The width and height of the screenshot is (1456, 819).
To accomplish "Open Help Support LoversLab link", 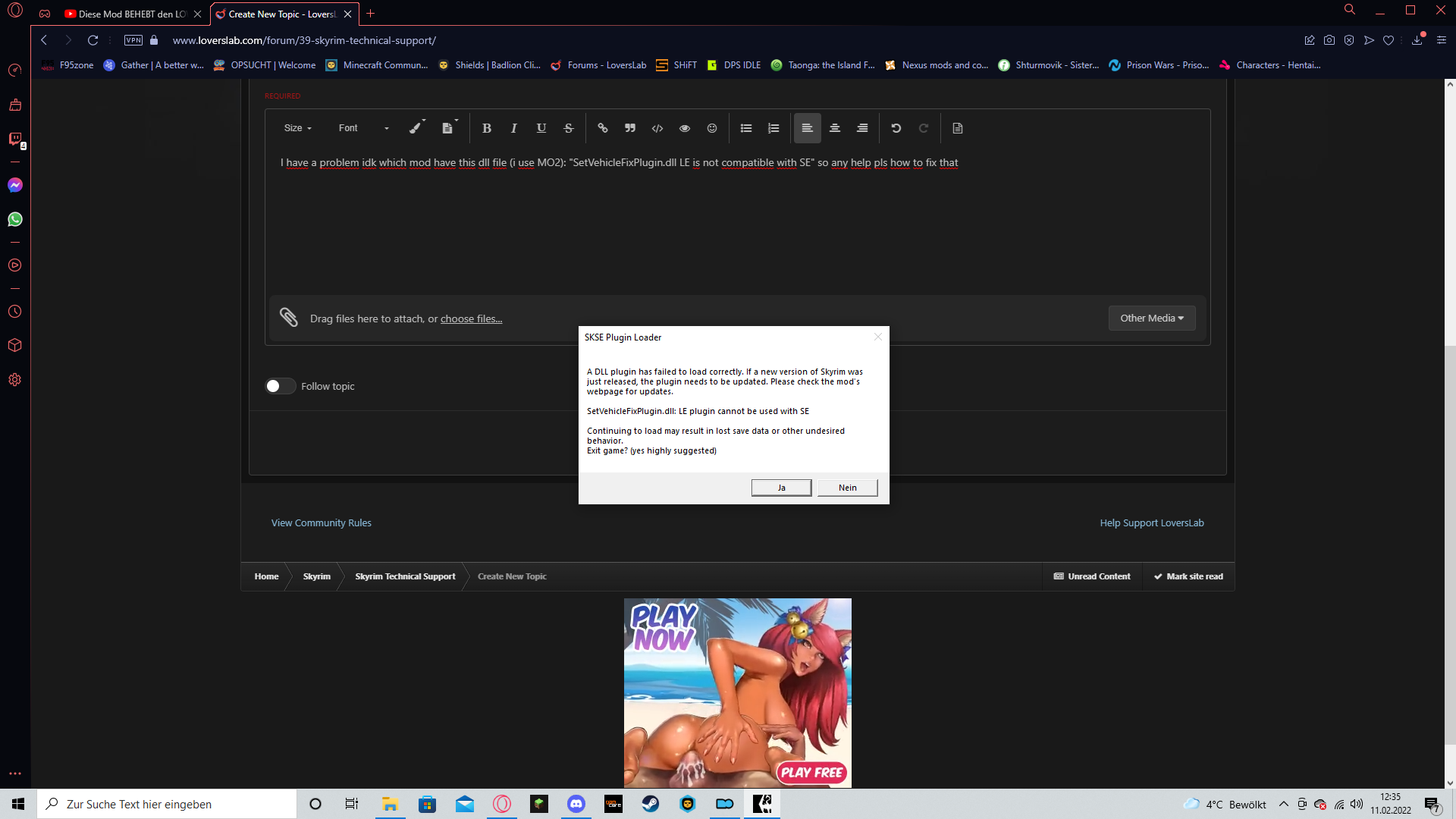I will click(1152, 523).
